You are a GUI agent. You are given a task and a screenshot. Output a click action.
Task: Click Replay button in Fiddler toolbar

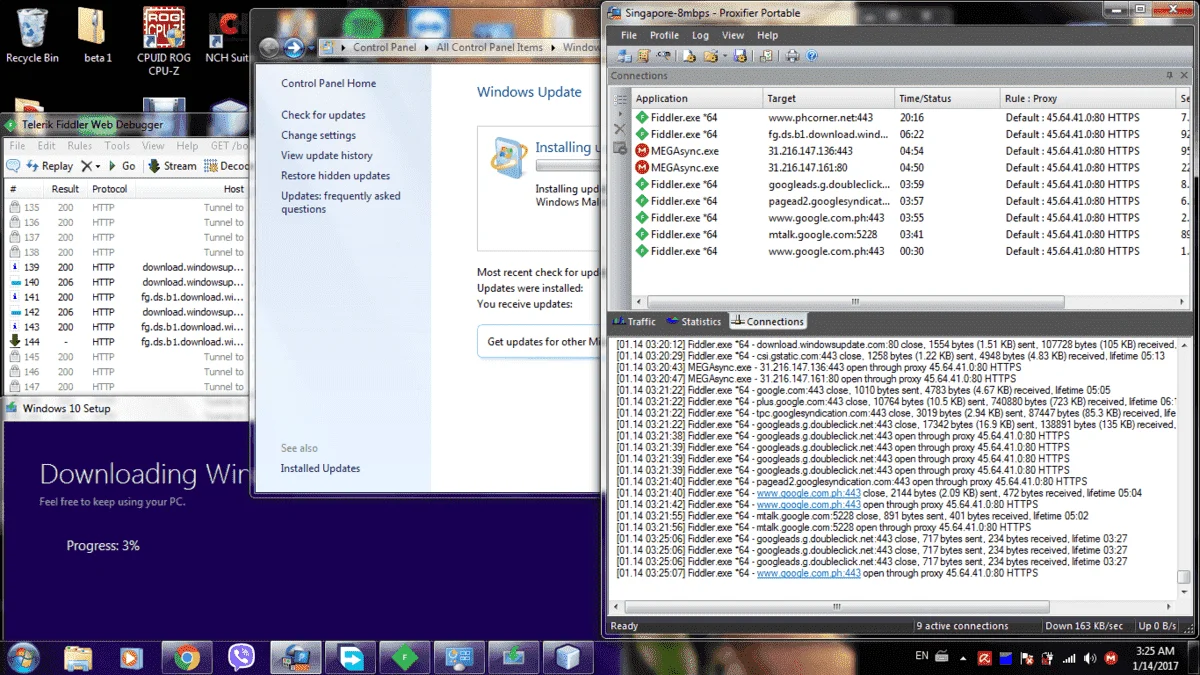click(x=49, y=166)
